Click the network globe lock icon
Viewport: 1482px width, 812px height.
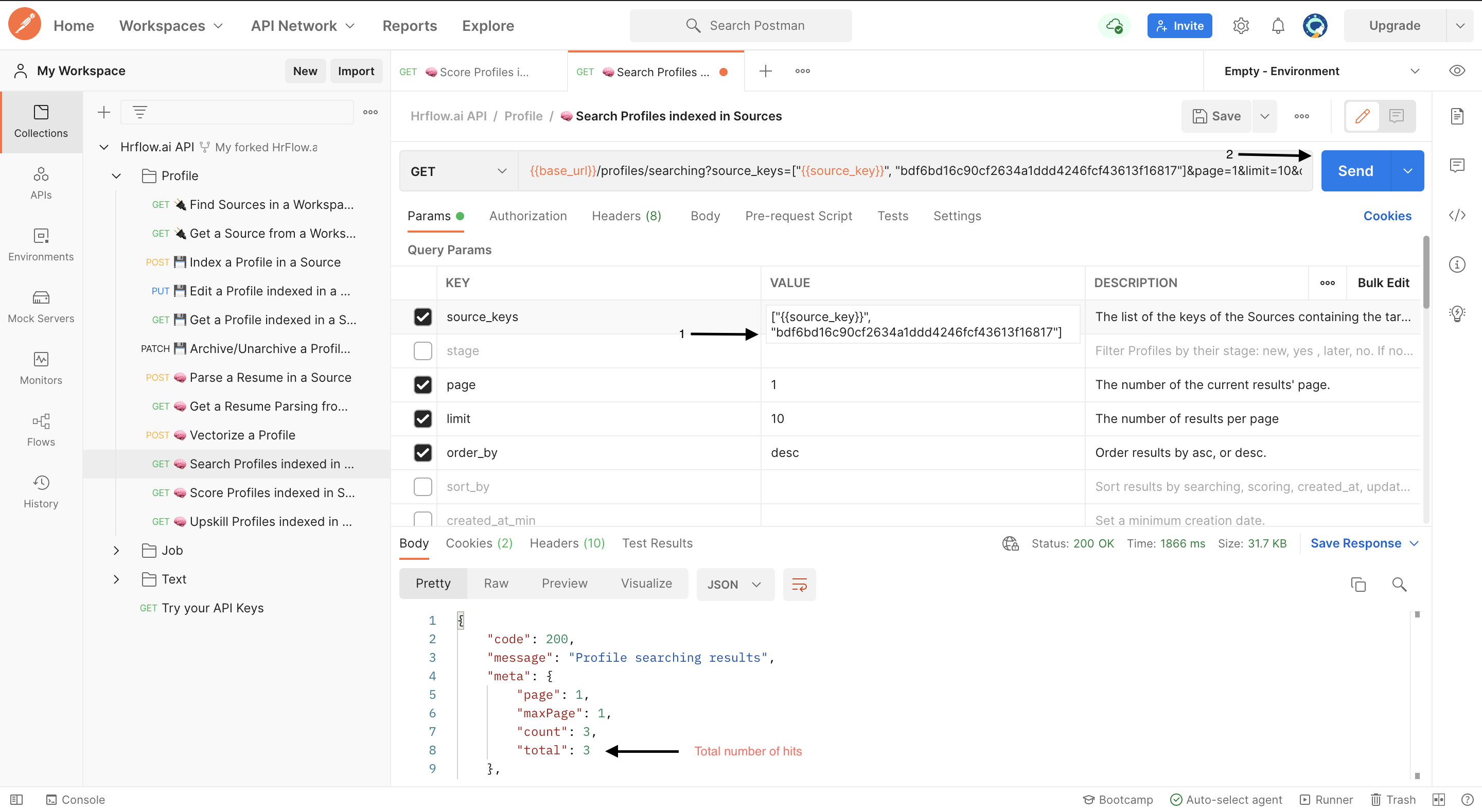click(1010, 543)
